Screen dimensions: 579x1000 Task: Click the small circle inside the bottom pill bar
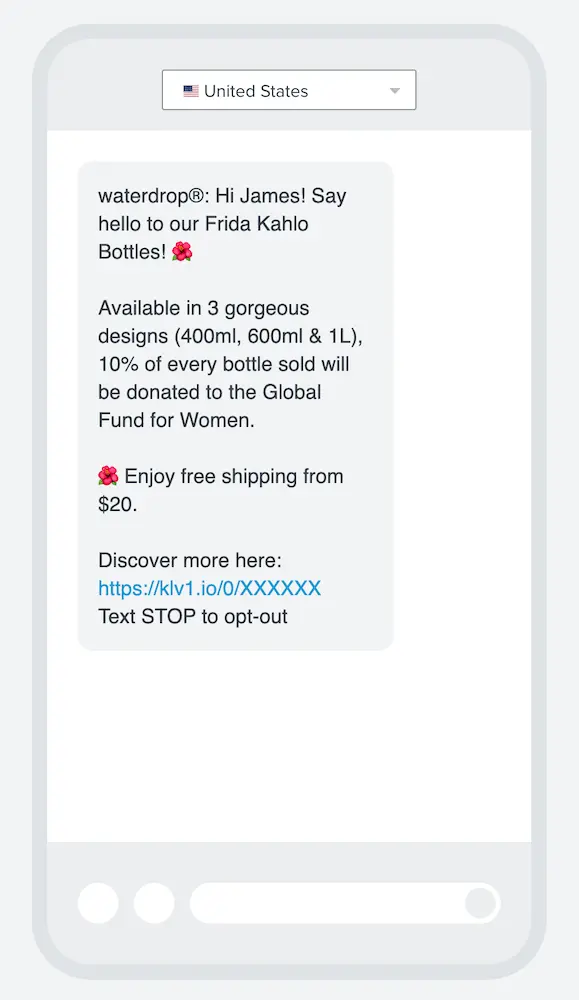tap(481, 902)
